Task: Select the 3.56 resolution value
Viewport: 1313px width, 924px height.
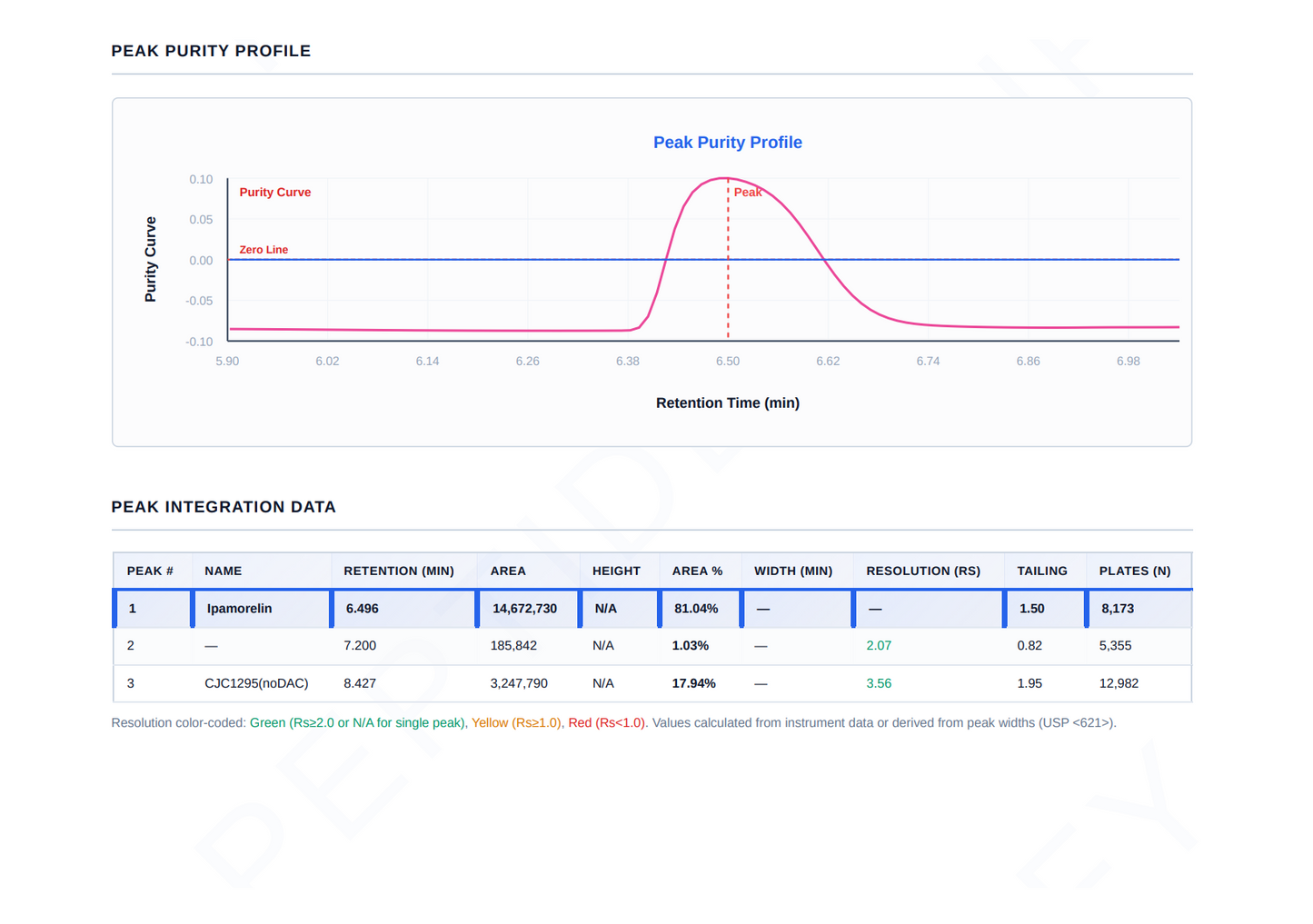Action: click(879, 683)
